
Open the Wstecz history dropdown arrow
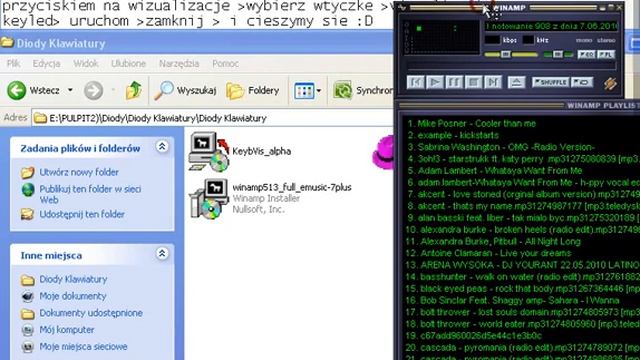(70, 90)
